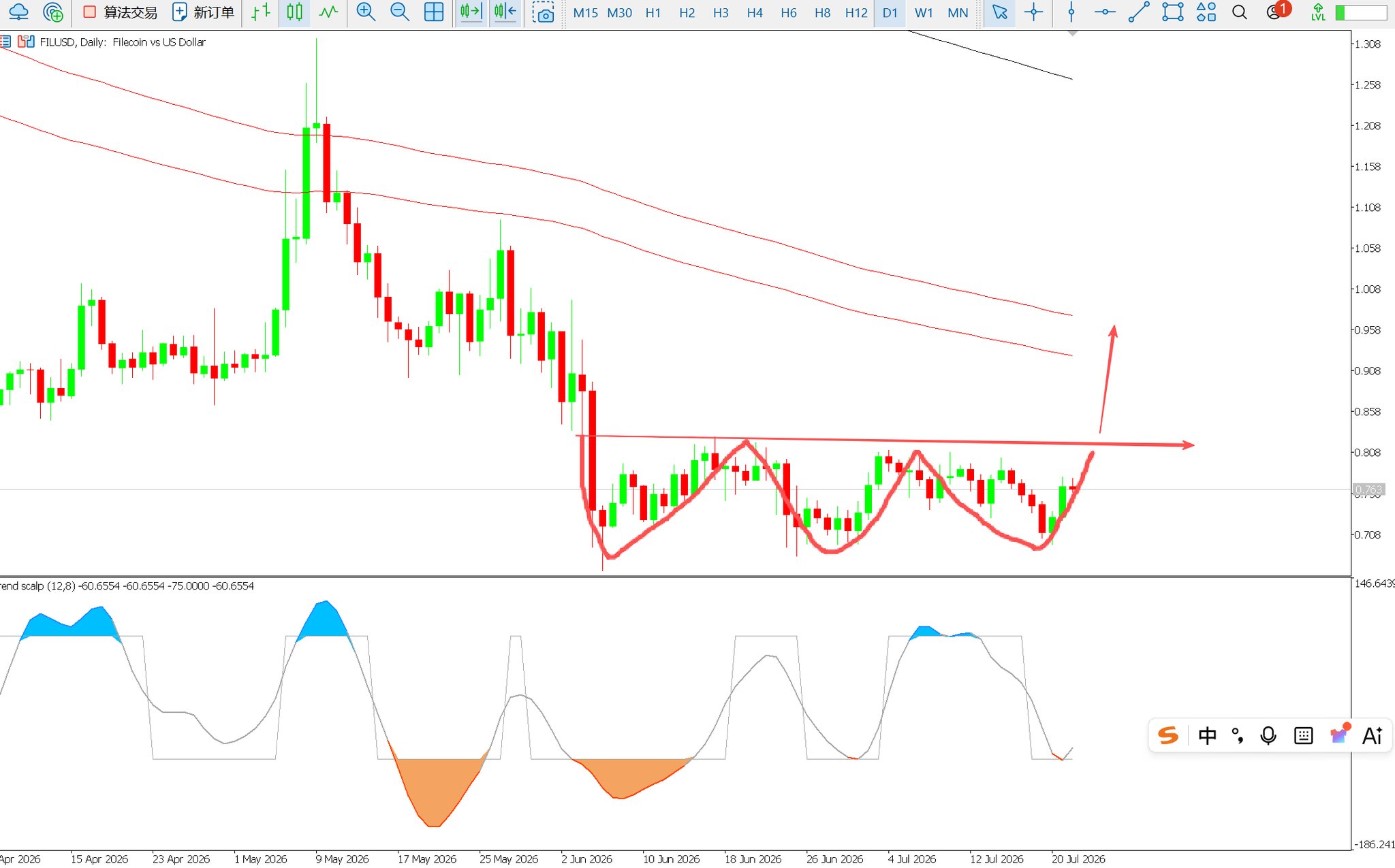
Task: Click the 1.308 price axis label
Action: pyautogui.click(x=1368, y=44)
